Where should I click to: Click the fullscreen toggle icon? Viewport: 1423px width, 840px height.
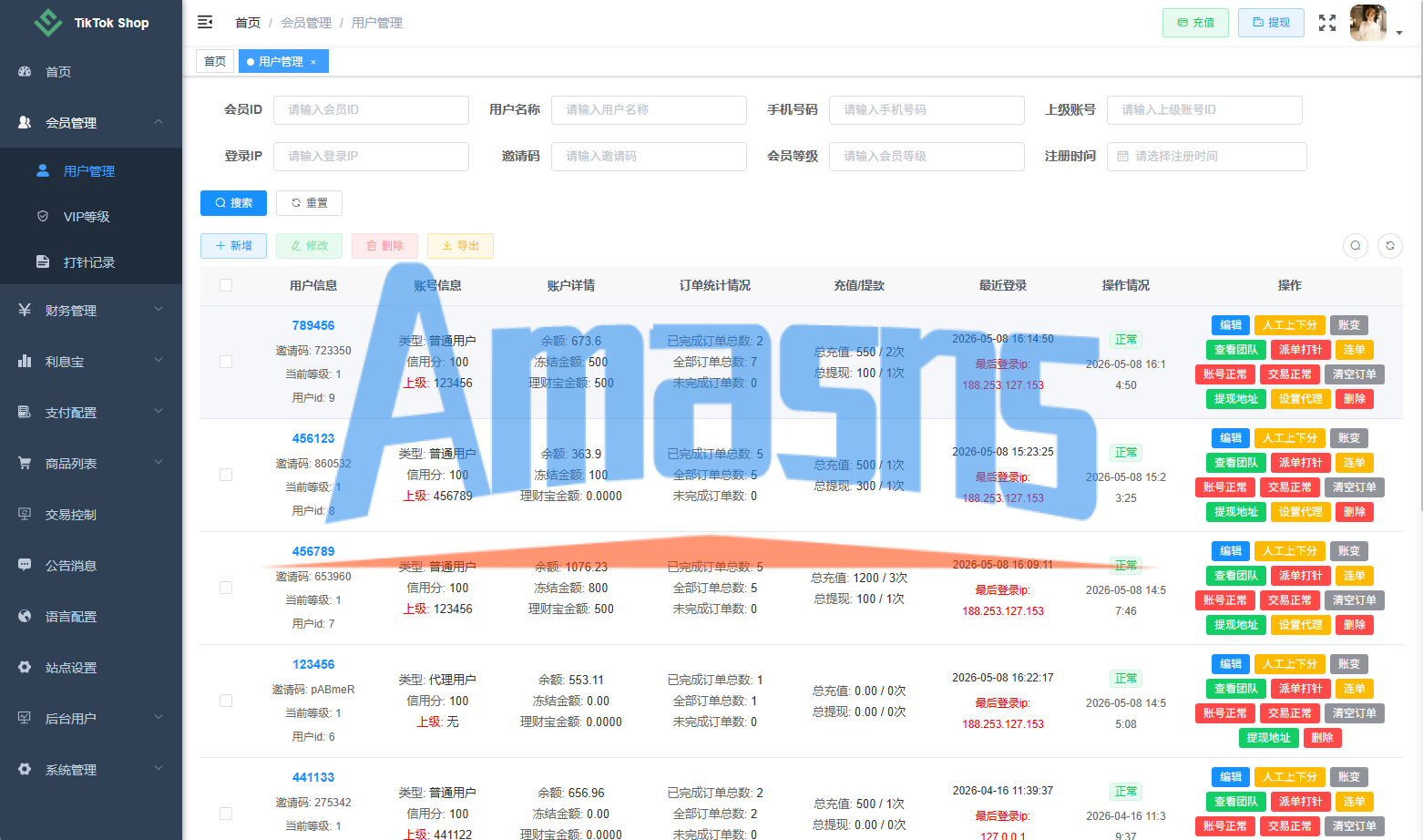[x=1327, y=23]
